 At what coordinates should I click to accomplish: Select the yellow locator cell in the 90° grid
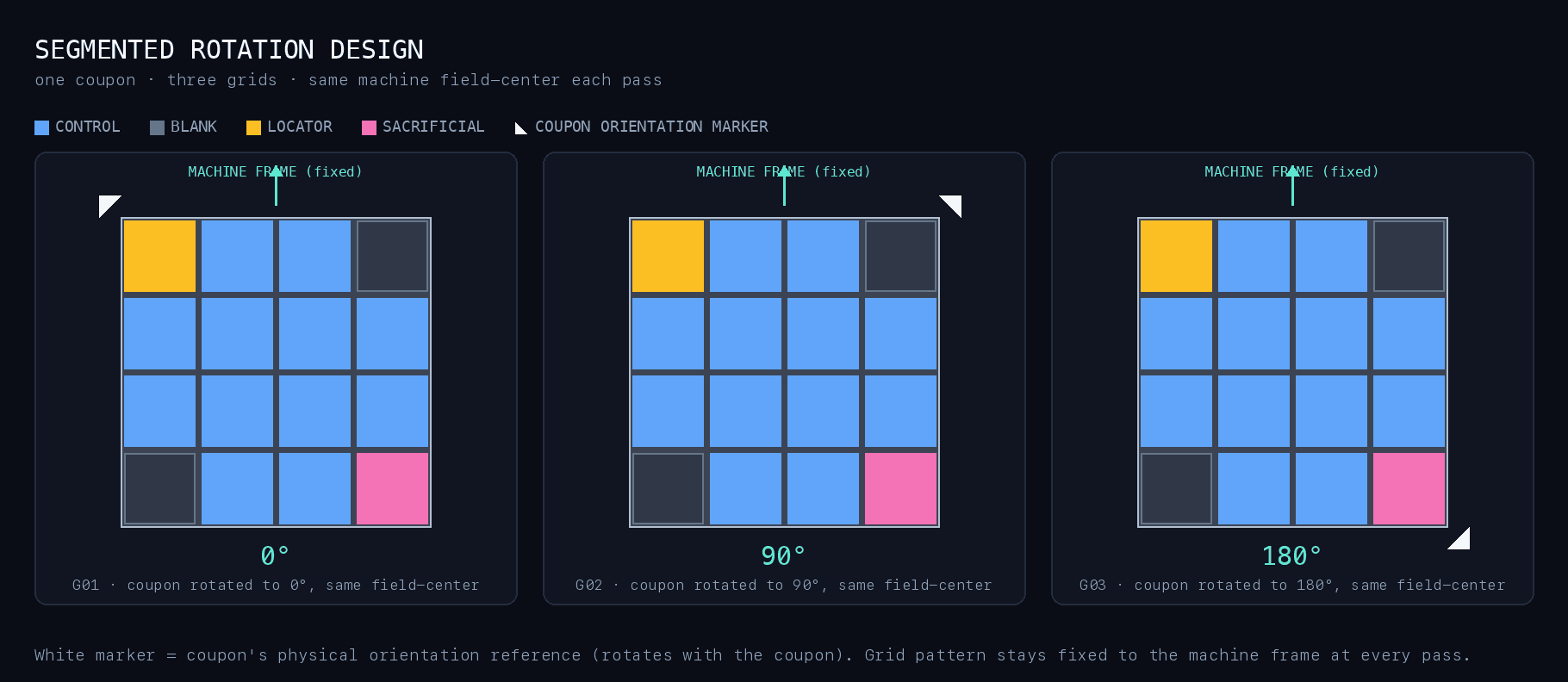(x=668, y=256)
